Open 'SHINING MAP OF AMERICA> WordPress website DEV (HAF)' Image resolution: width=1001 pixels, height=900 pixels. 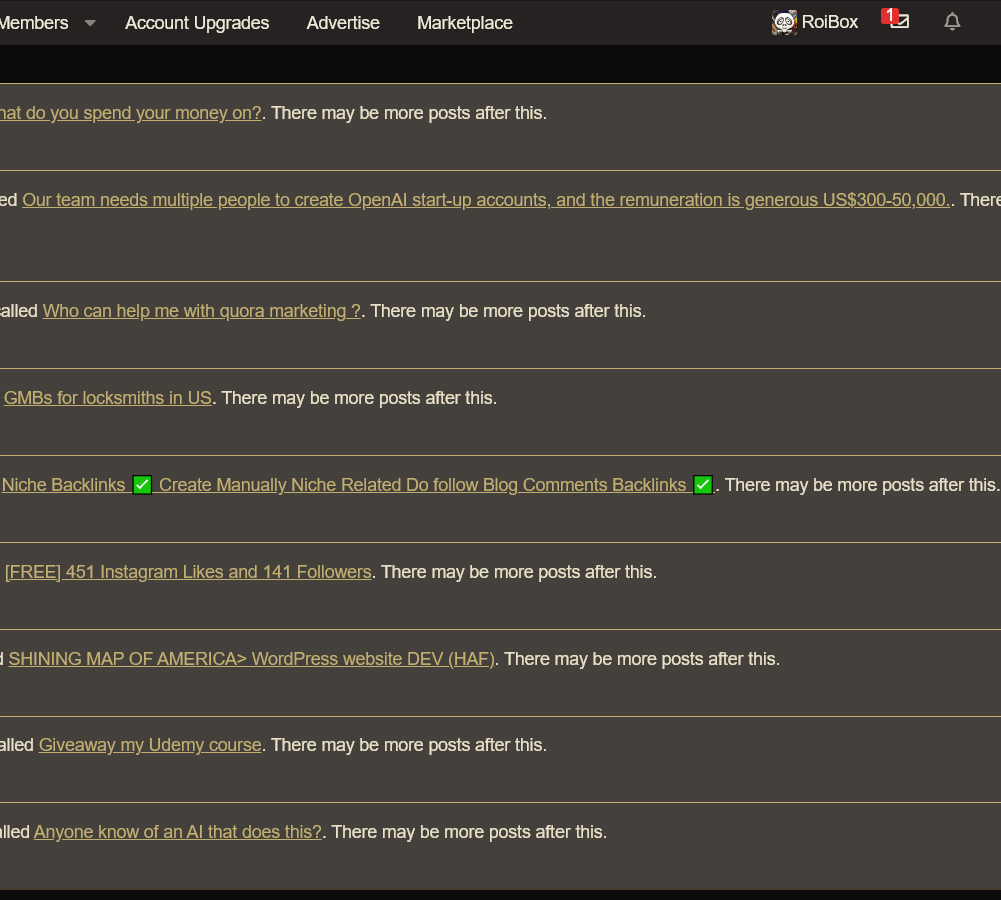(x=252, y=659)
